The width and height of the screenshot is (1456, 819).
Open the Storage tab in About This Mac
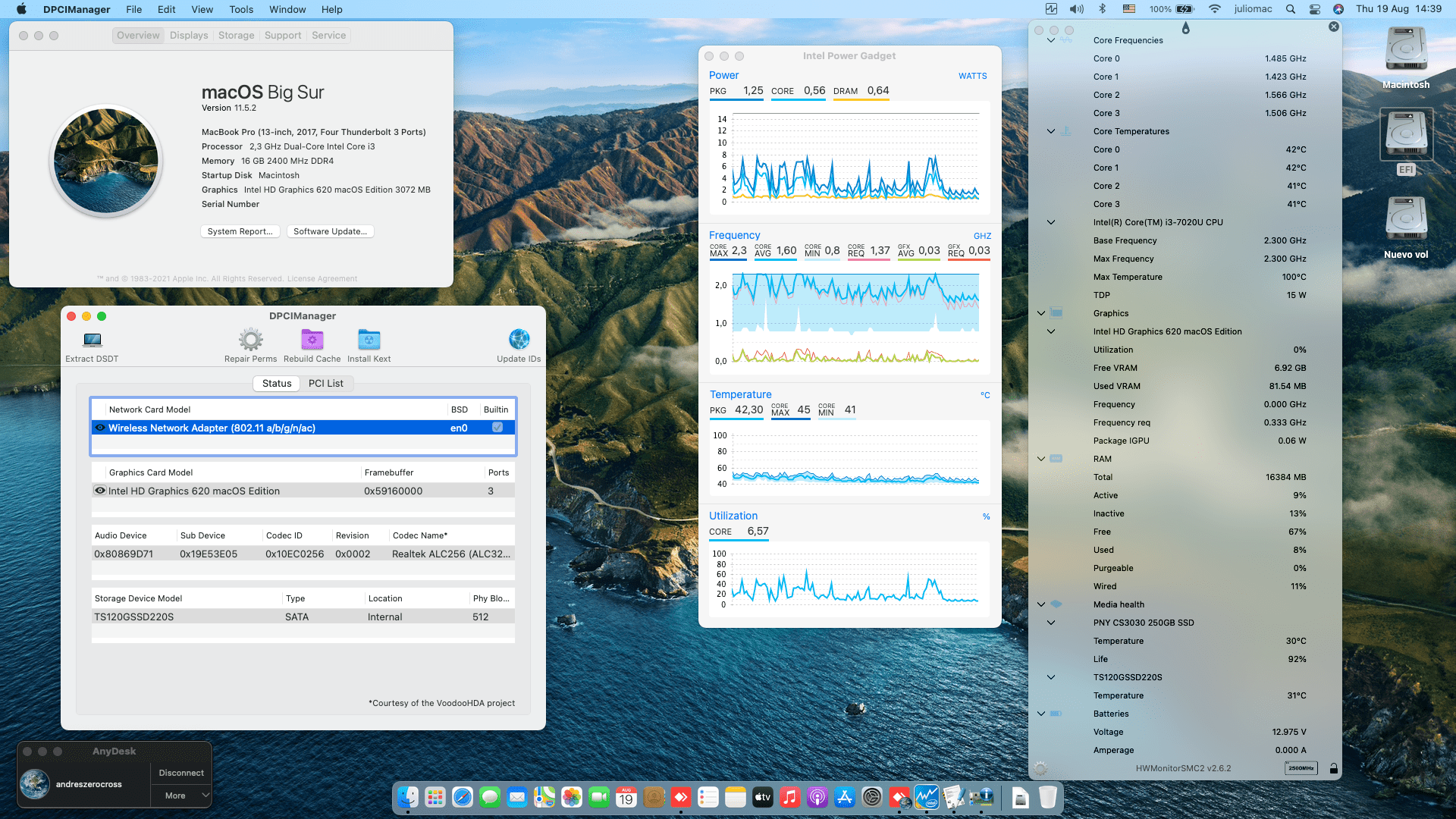(x=237, y=36)
